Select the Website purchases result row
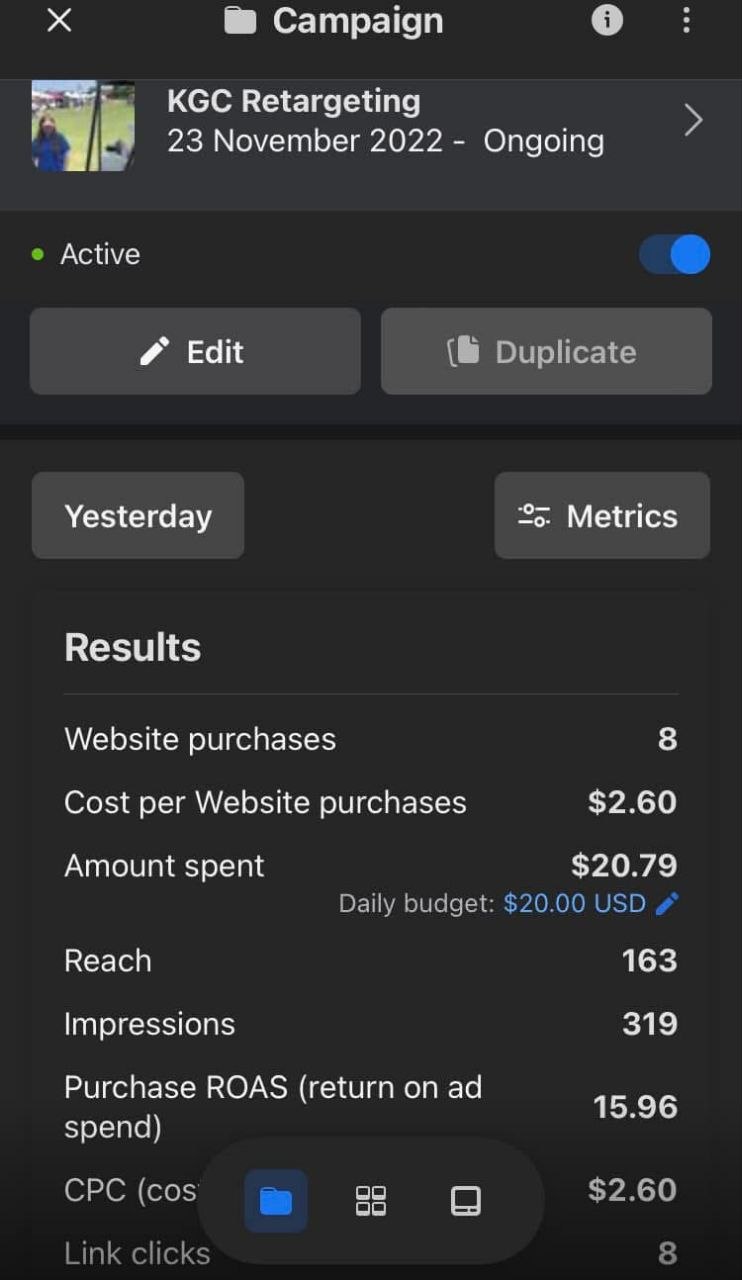742x1280 pixels. point(371,739)
